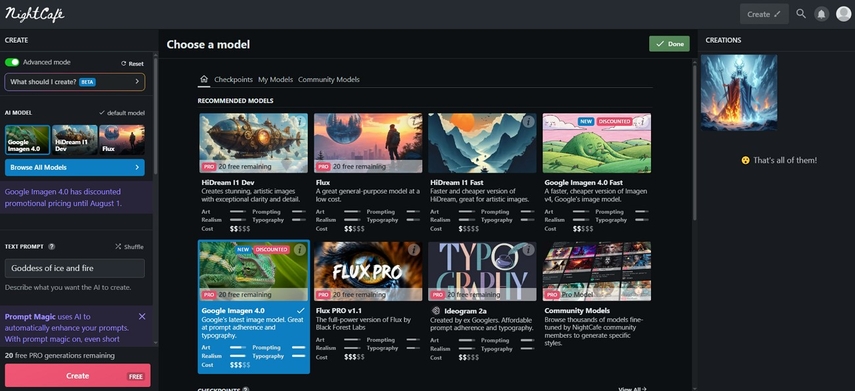Click the Flux PRO v1.1 title text

339,311
